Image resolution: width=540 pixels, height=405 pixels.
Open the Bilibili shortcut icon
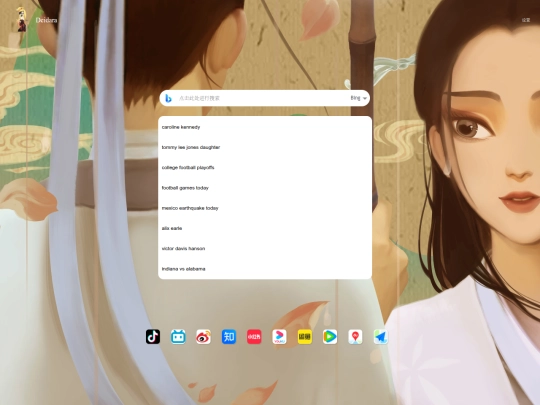point(178,337)
